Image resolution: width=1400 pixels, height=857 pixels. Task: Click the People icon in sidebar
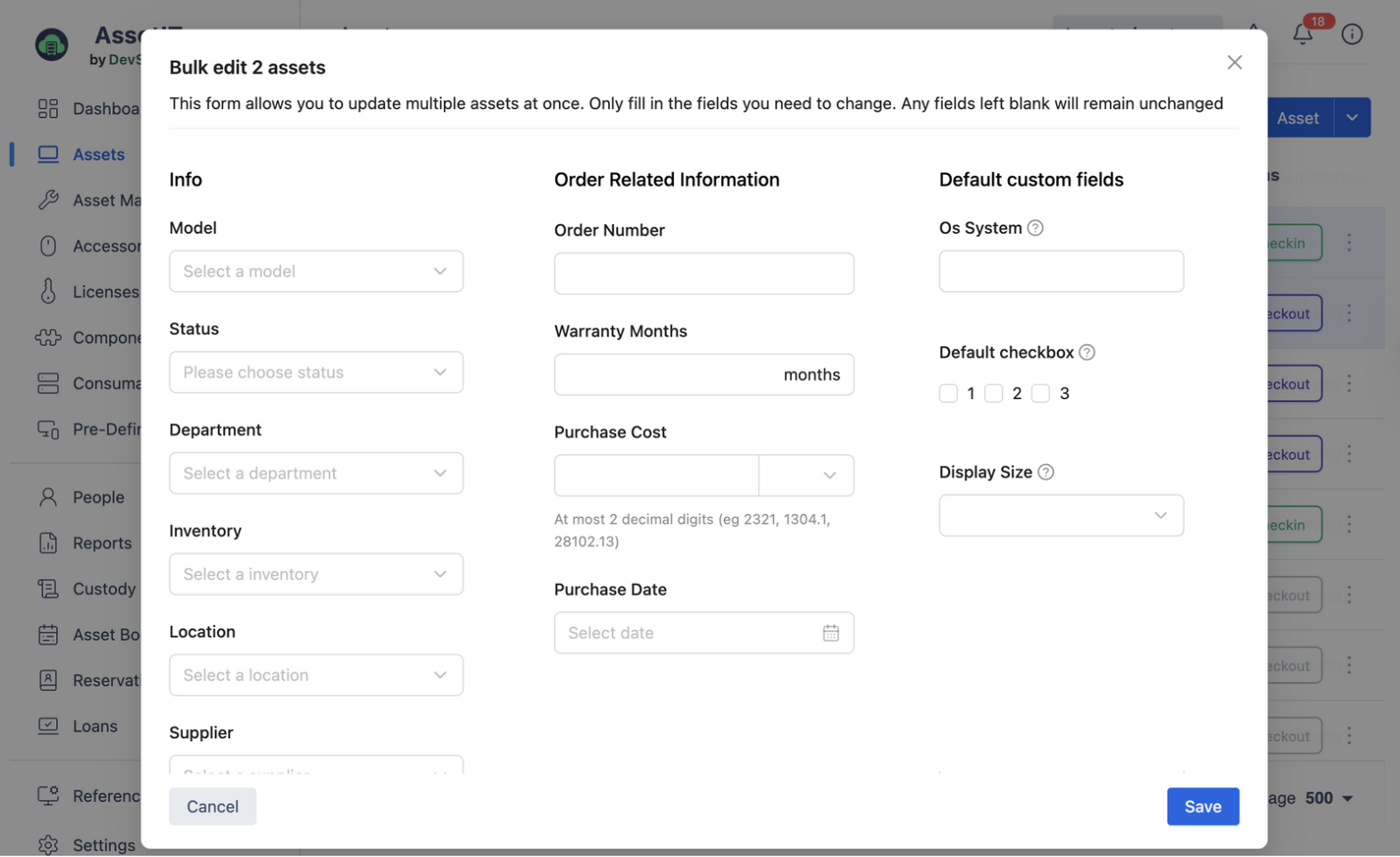click(48, 497)
